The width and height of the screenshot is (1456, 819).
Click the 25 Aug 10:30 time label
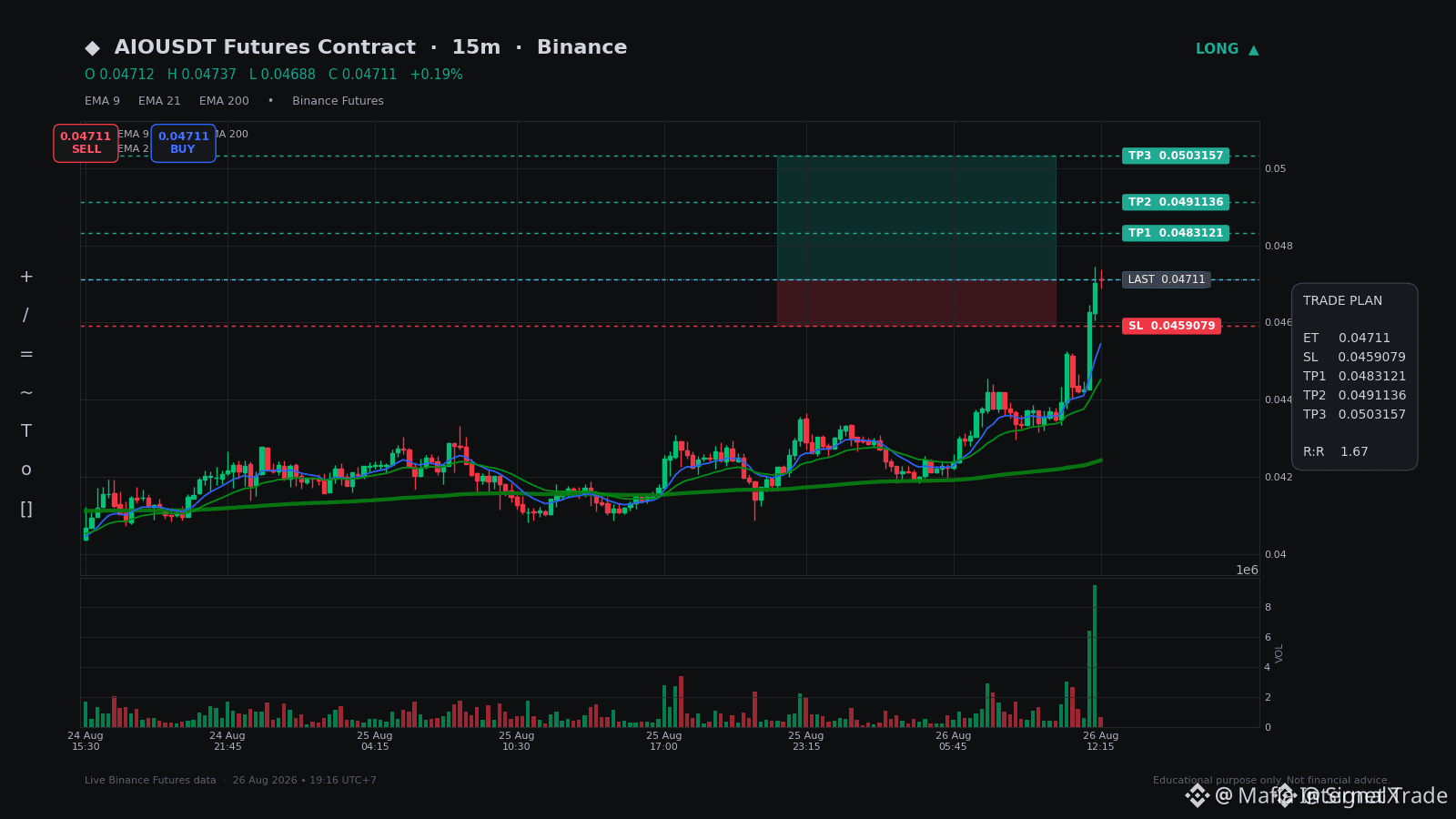(x=517, y=742)
